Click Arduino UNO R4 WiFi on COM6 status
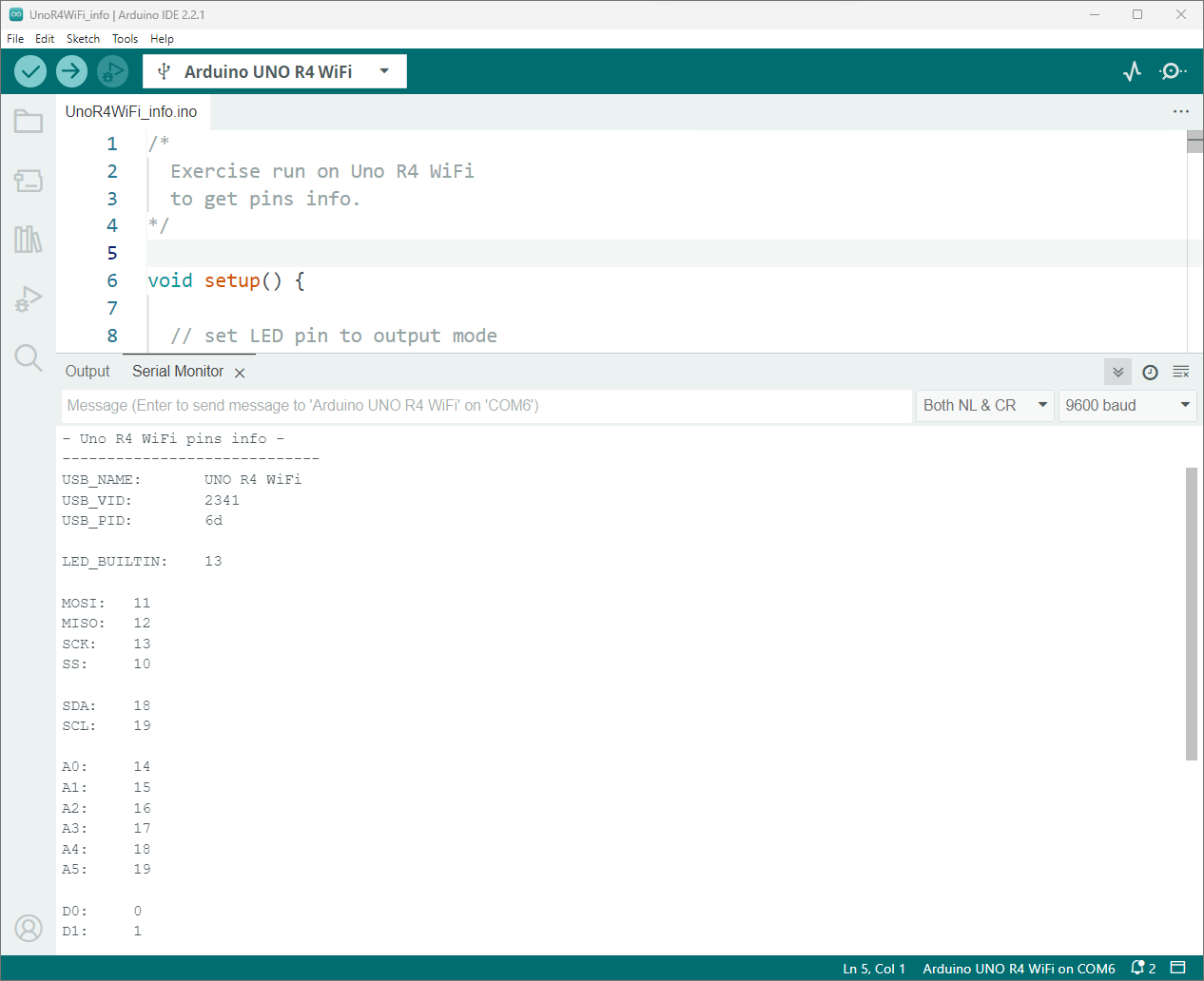The image size is (1204, 981). pyautogui.click(x=1019, y=969)
